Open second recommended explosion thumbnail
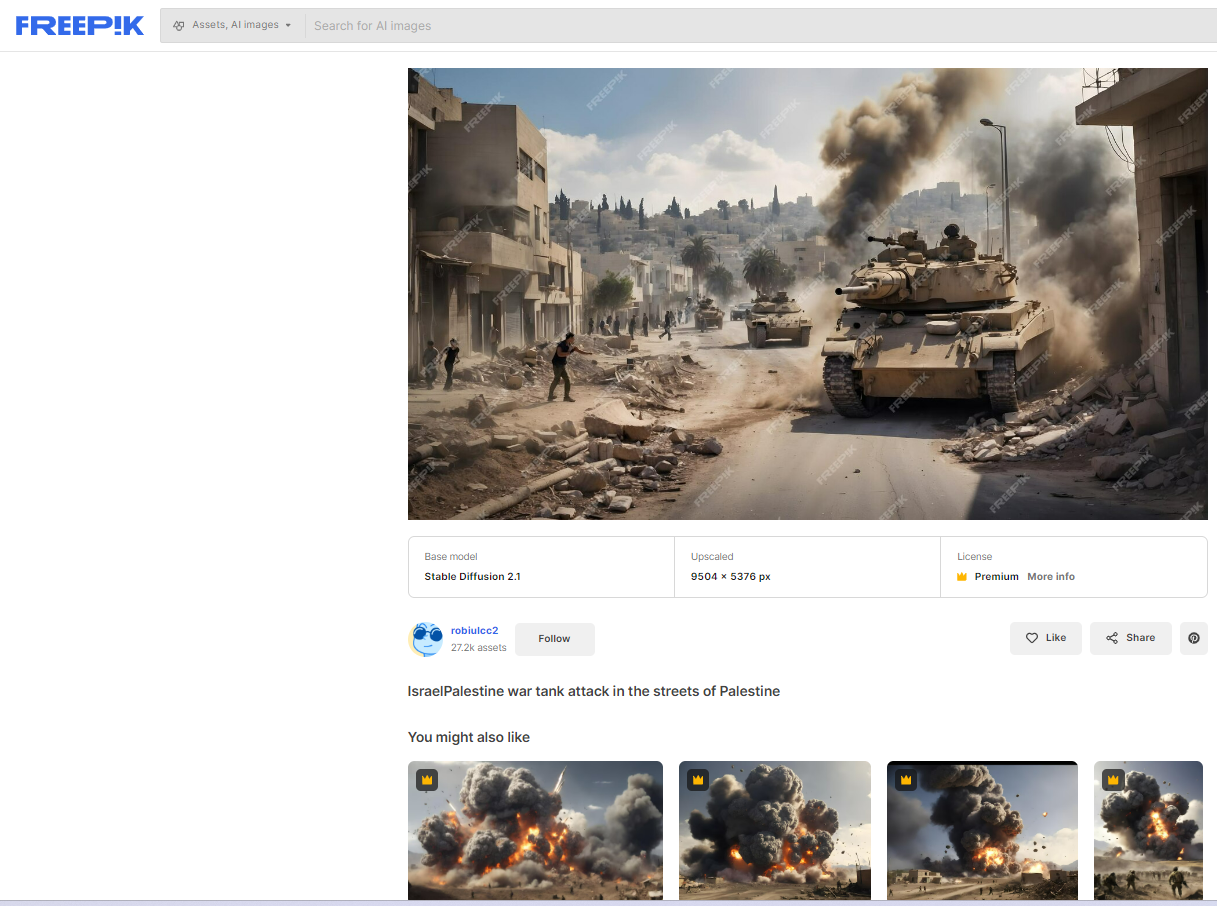This screenshot has width=1217, height=906. click(x=775, y=830)
